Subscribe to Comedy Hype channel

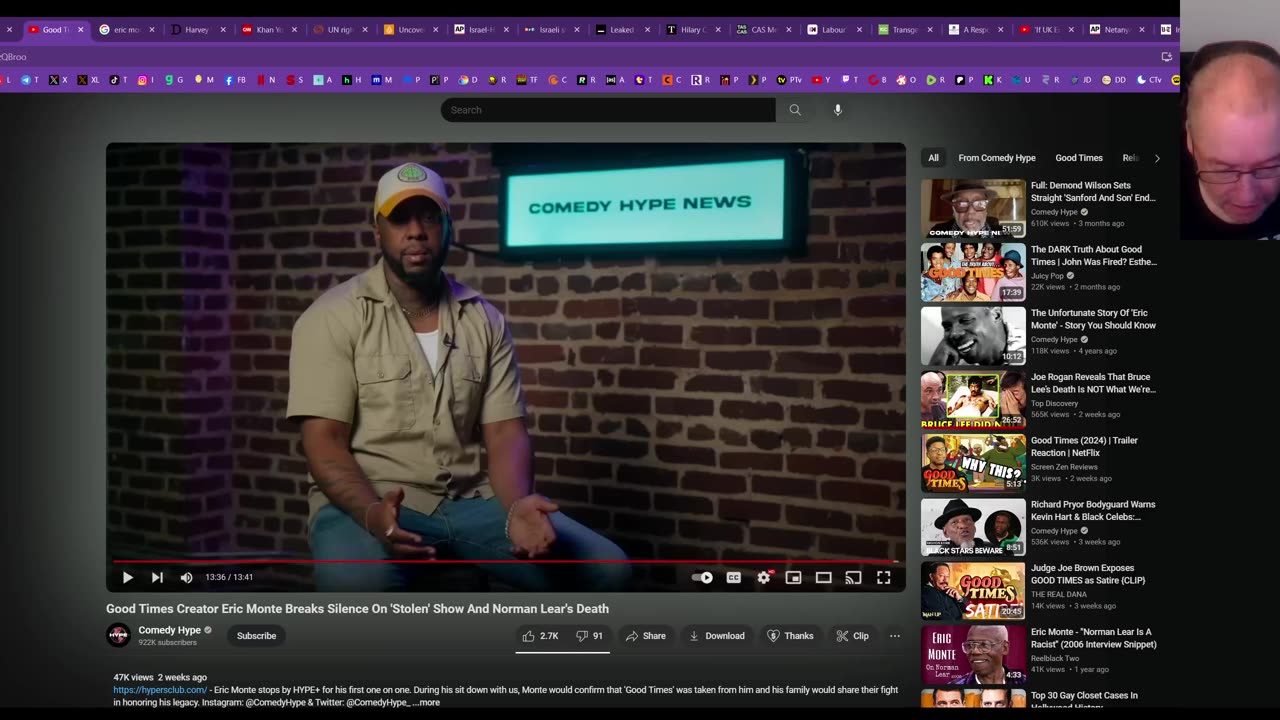tap(256, 636)
